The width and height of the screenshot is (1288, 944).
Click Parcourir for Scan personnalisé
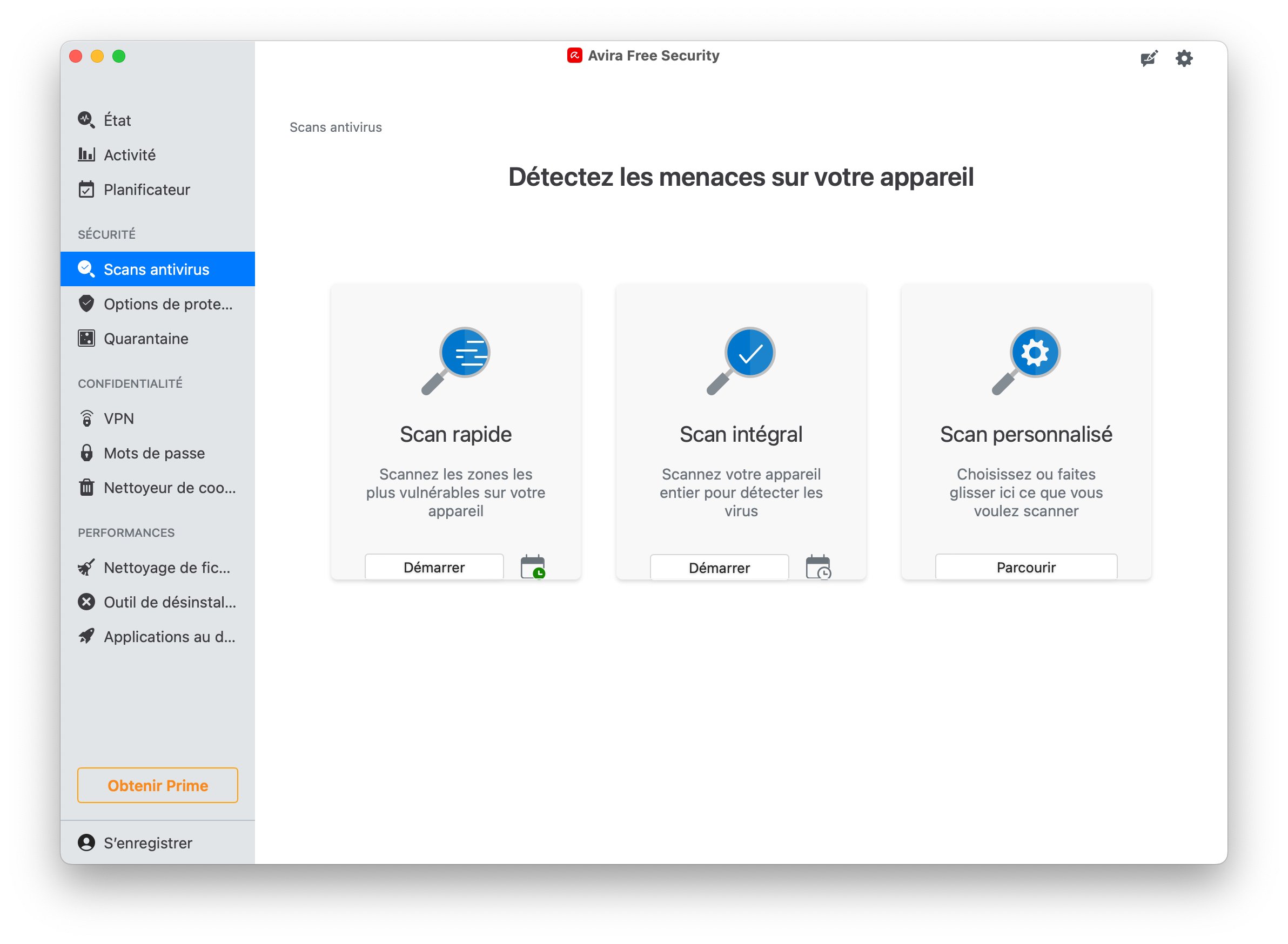click(x=1026, y=568)
